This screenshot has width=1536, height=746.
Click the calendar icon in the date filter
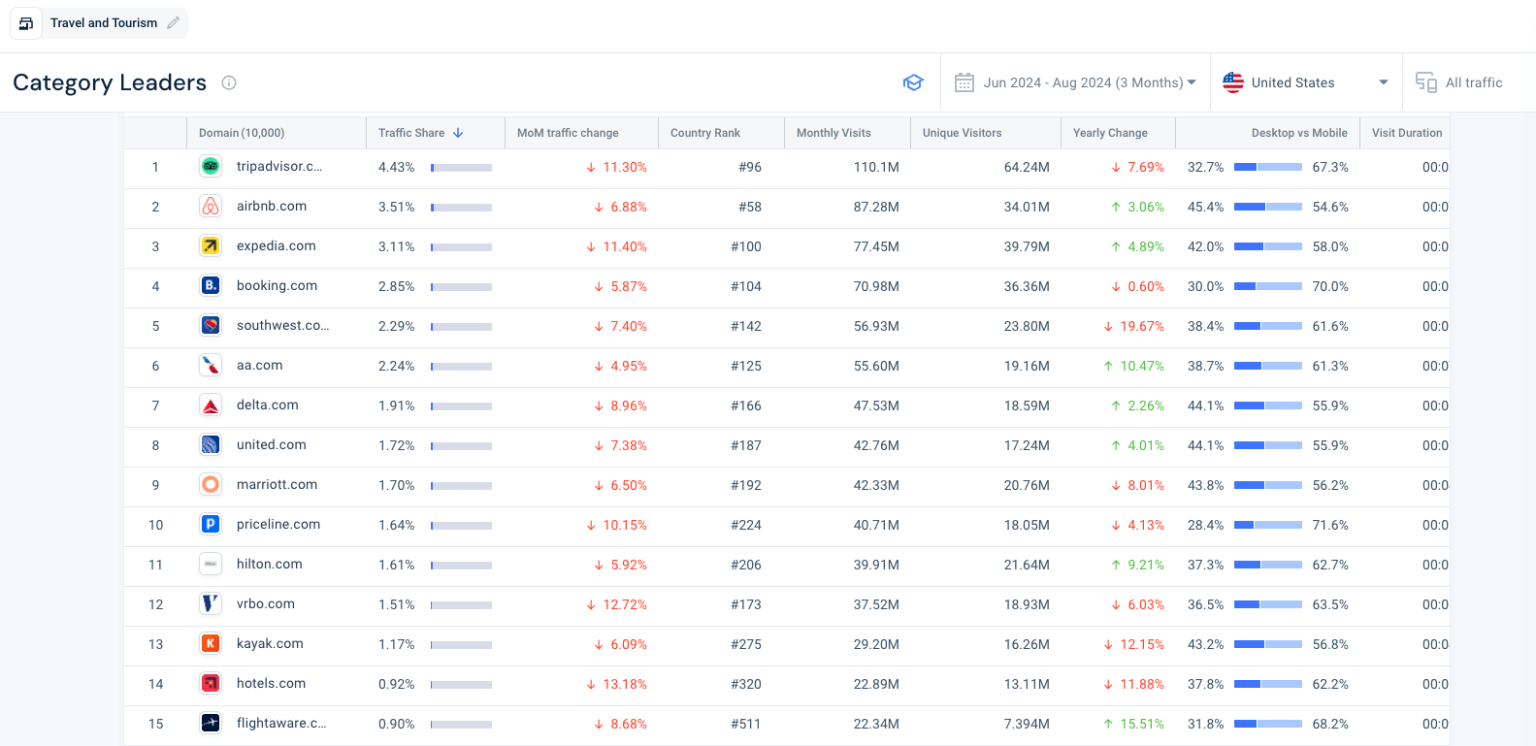click(x=964, y=82)
